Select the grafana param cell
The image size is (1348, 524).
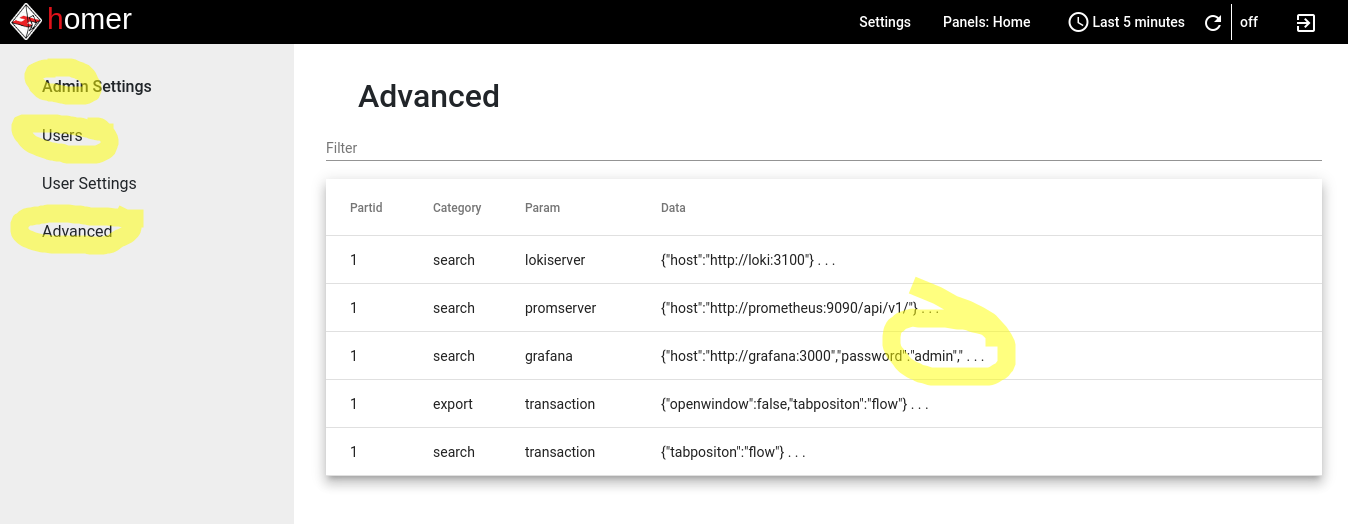click(549, 356)
